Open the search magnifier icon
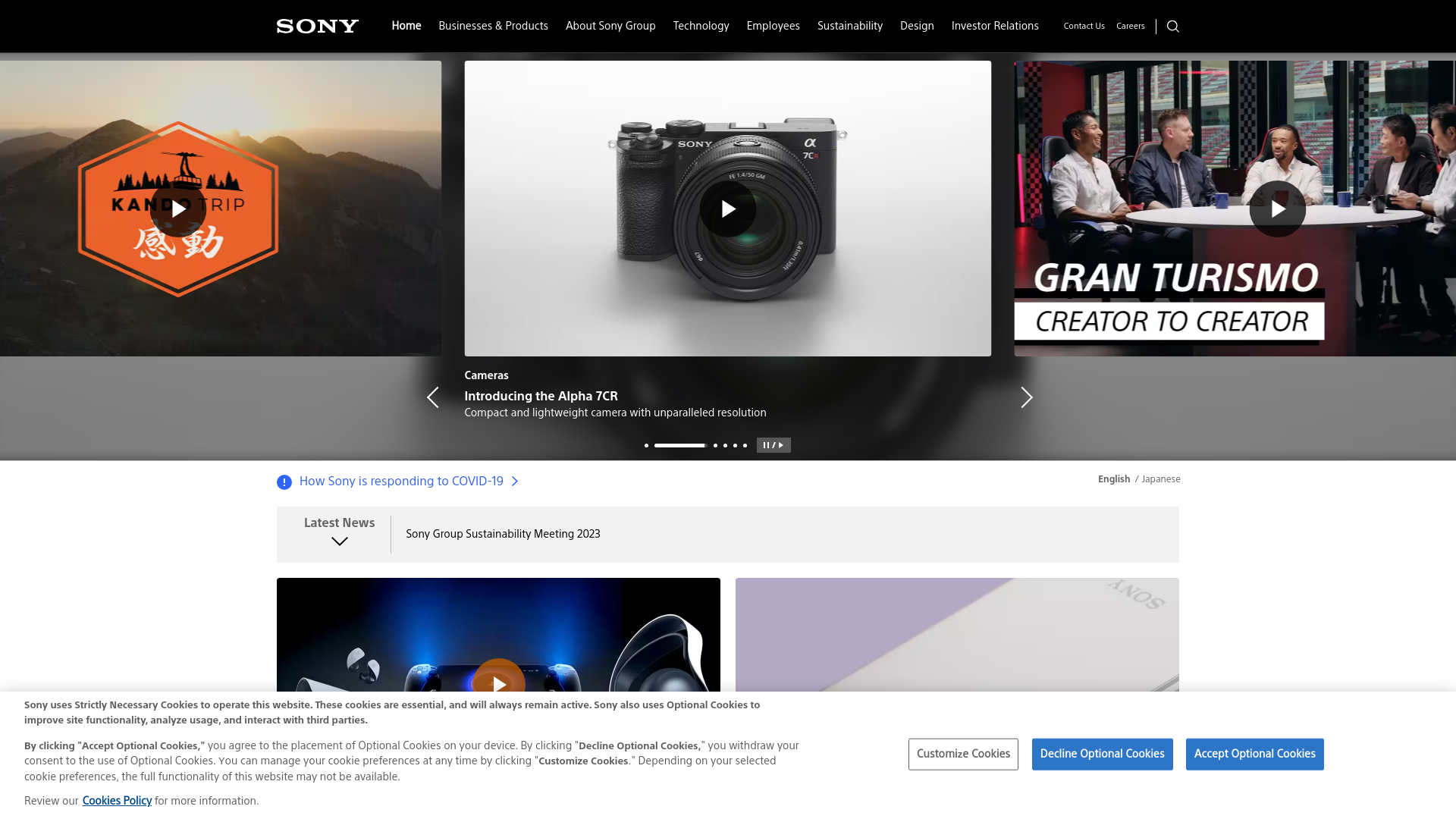This screenshot has width=1456, height=819. (x=1173, y=27)
